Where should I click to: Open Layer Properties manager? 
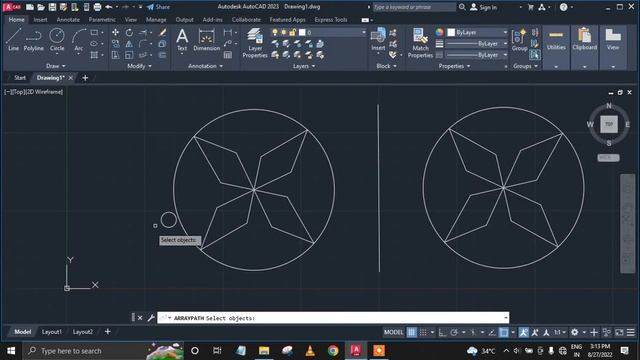[255, 43]
